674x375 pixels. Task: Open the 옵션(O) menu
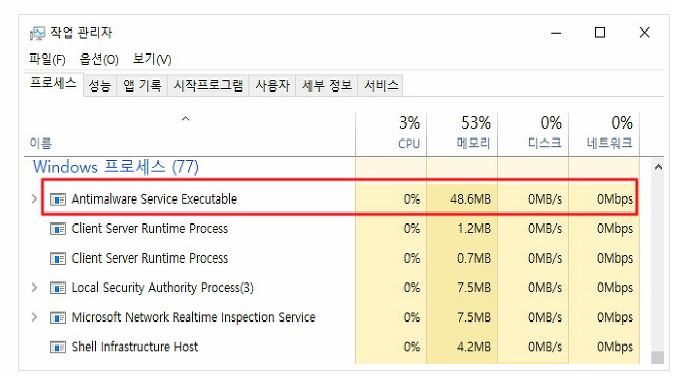point(99,59)
